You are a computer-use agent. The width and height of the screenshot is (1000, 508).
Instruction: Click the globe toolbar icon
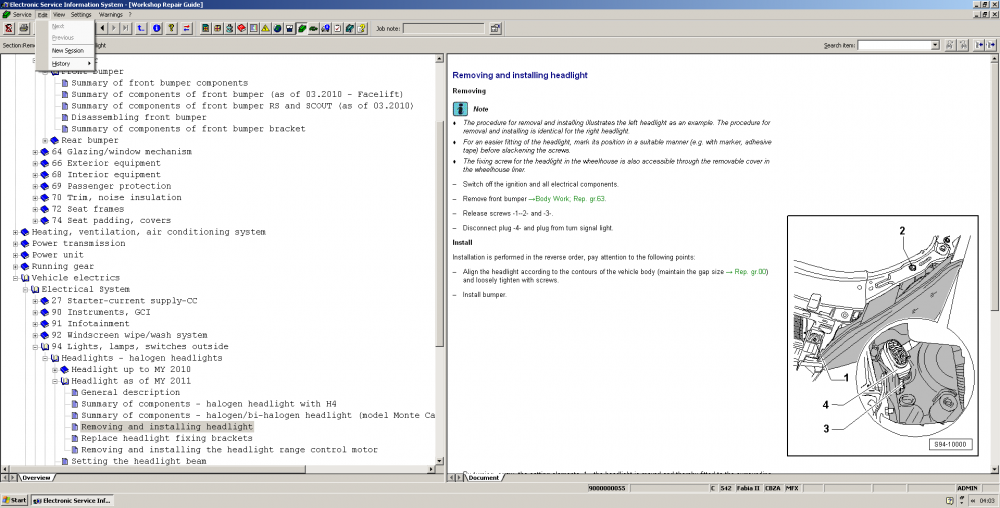point(277,28)
